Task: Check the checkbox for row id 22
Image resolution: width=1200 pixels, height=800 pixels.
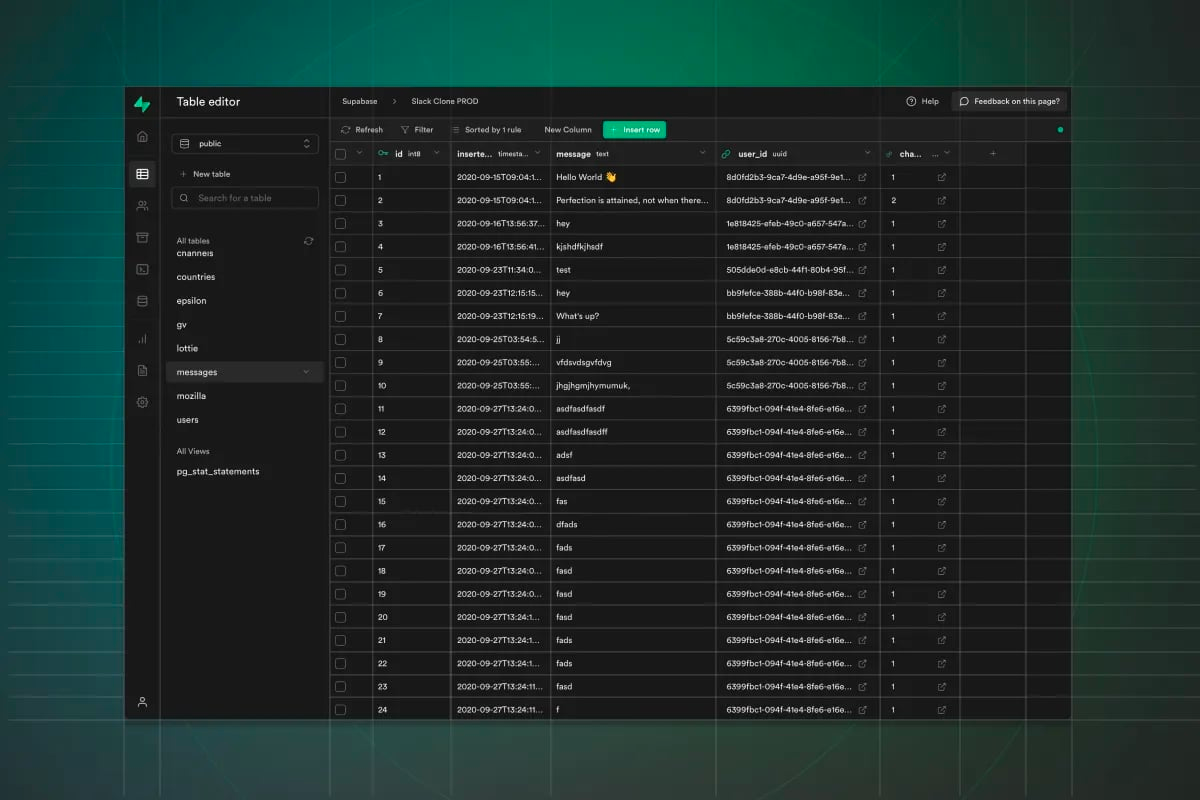Action: (341, 664)
